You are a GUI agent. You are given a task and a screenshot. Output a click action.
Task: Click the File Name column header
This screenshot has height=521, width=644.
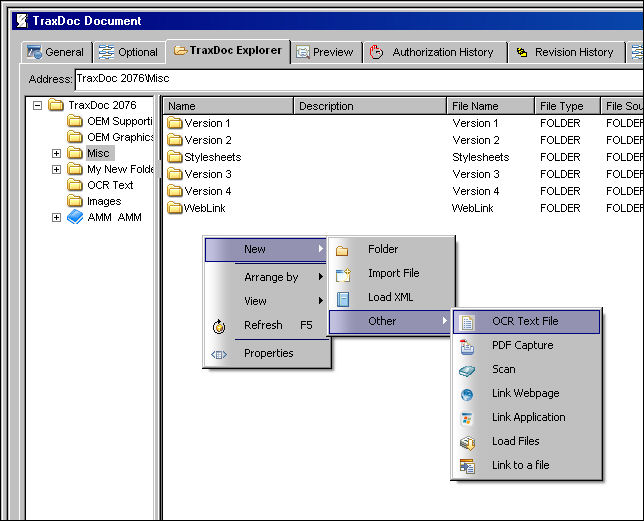tap(491, 106)
